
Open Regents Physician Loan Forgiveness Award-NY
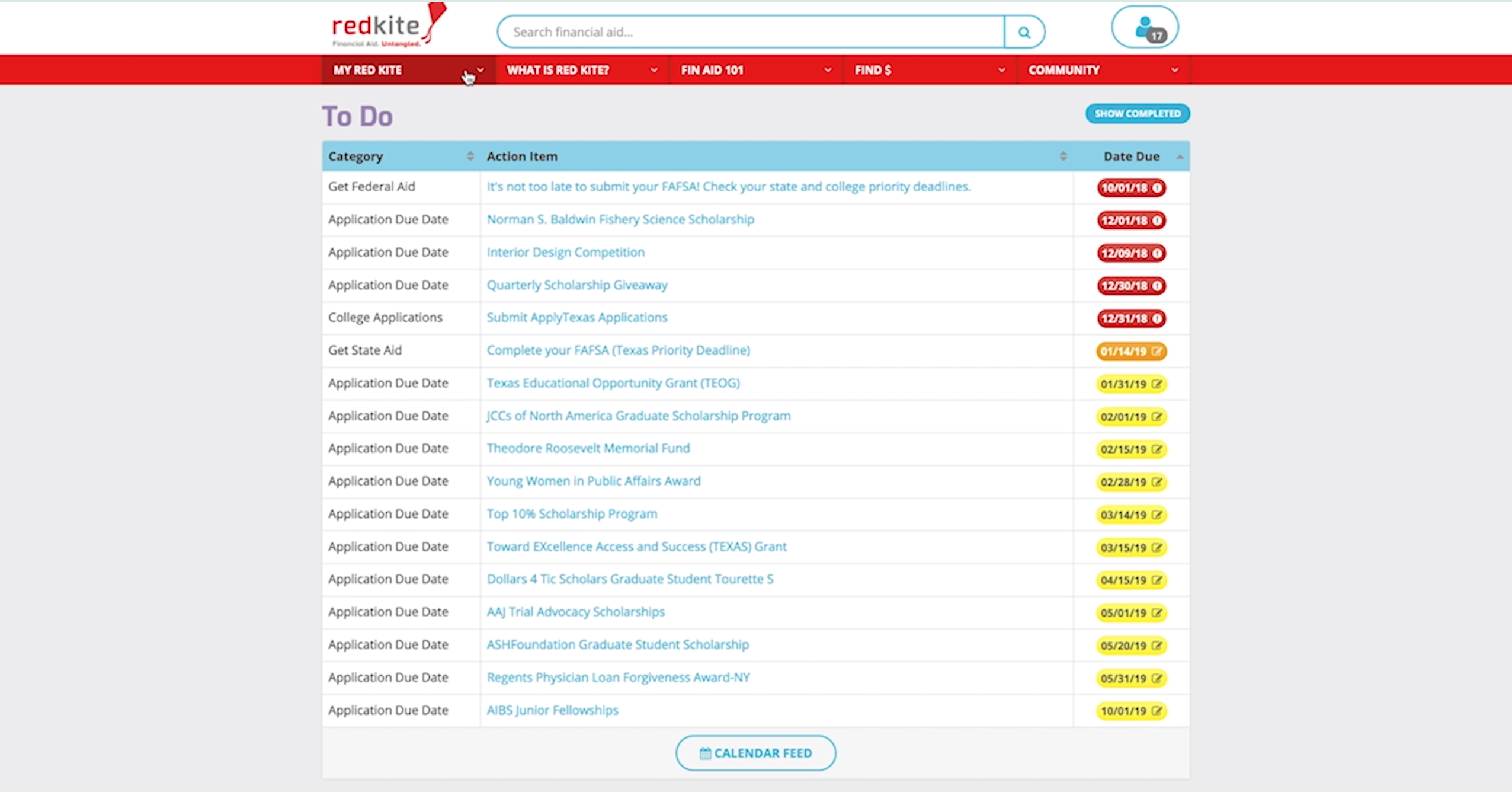coord(619,677)
